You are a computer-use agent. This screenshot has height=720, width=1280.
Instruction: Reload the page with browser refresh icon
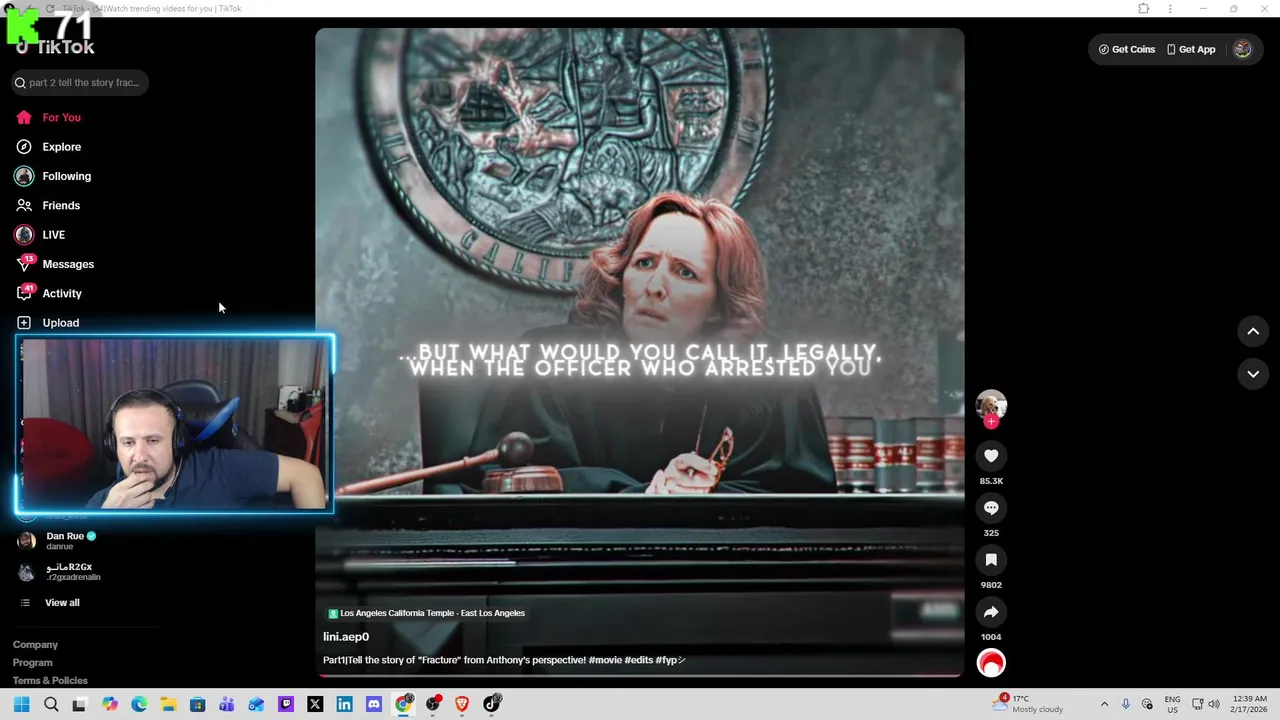[x=50, y=9]
